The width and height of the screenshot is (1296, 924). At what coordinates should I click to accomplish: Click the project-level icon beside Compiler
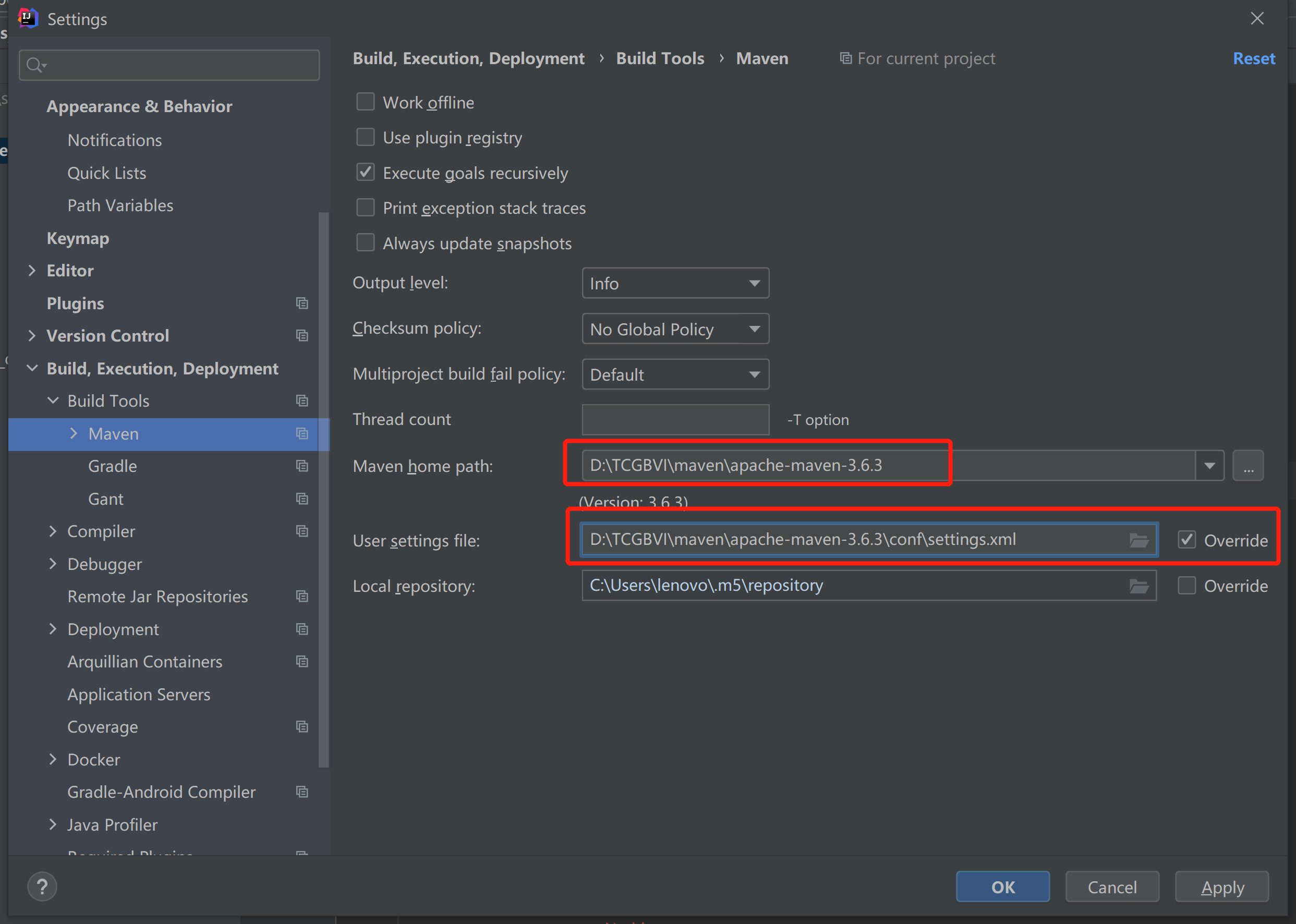coord(302,531)
